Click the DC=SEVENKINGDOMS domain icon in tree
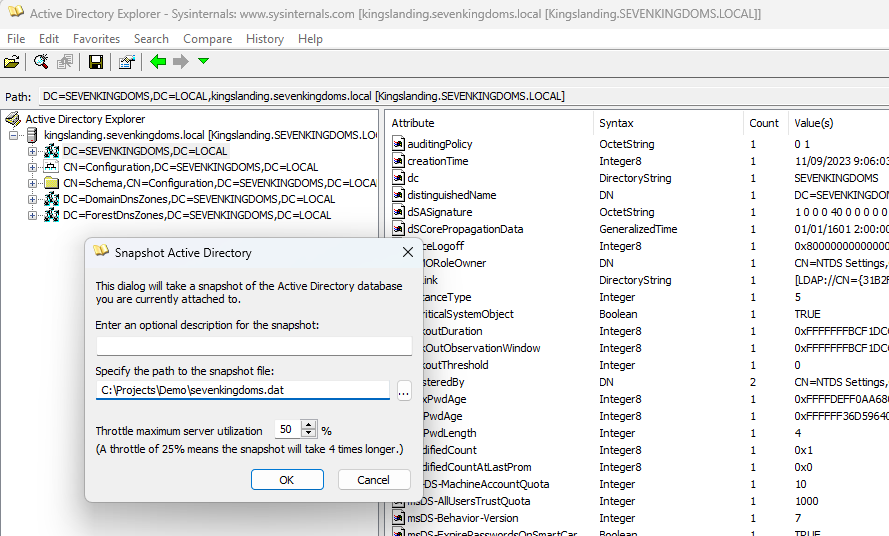 52,151
